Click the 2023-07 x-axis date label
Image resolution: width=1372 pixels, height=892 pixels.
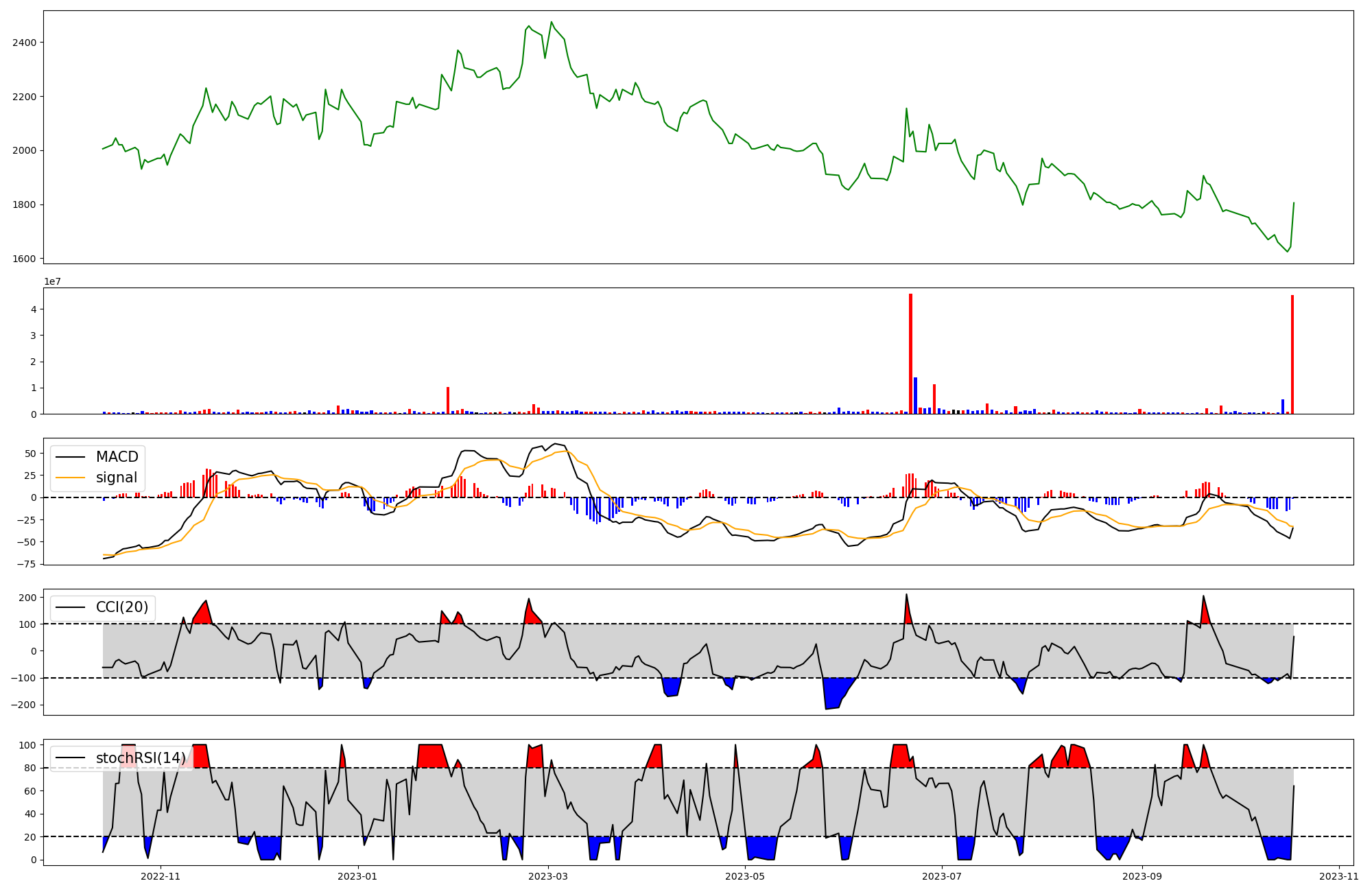942,876
